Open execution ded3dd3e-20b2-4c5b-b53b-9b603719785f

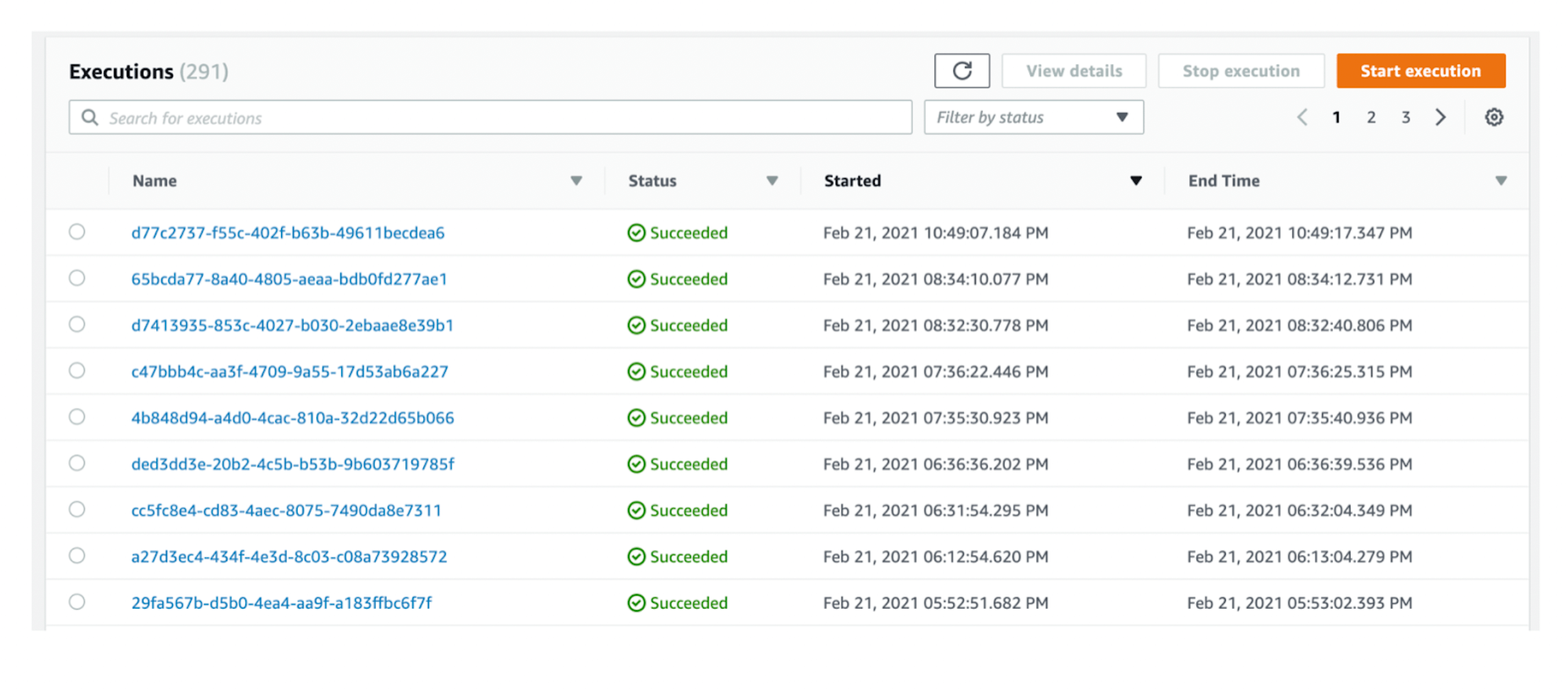tap(292, 464)
